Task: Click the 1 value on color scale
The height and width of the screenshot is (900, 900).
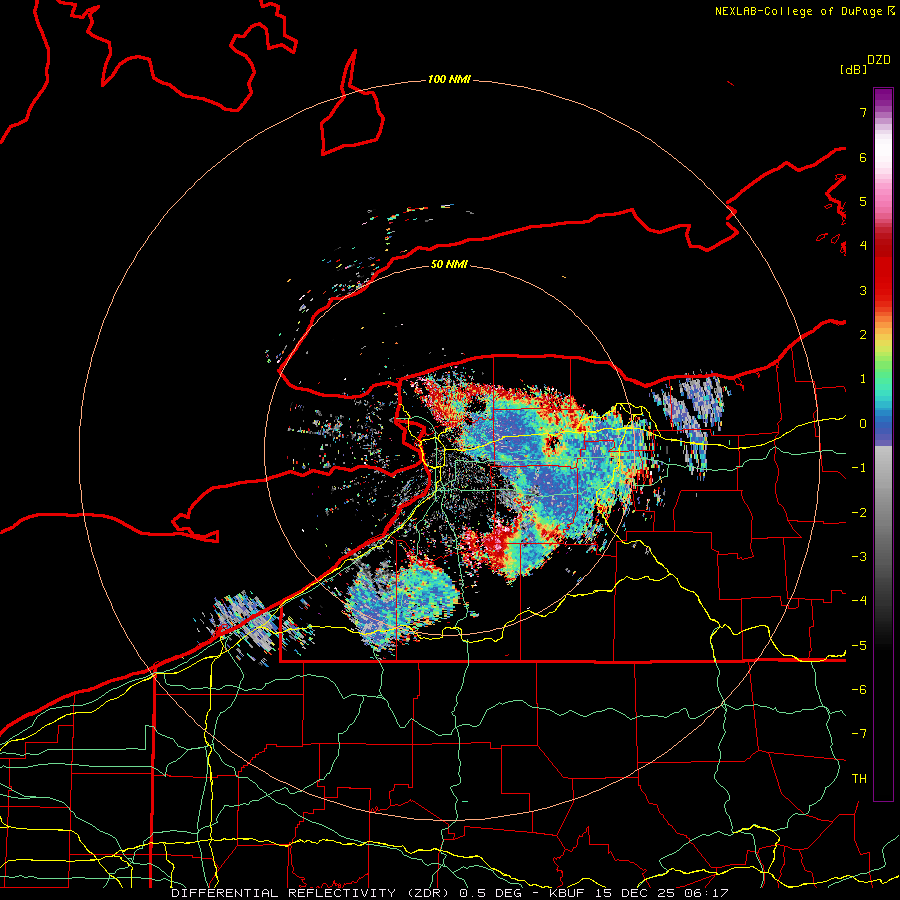Action: (863, 379)
